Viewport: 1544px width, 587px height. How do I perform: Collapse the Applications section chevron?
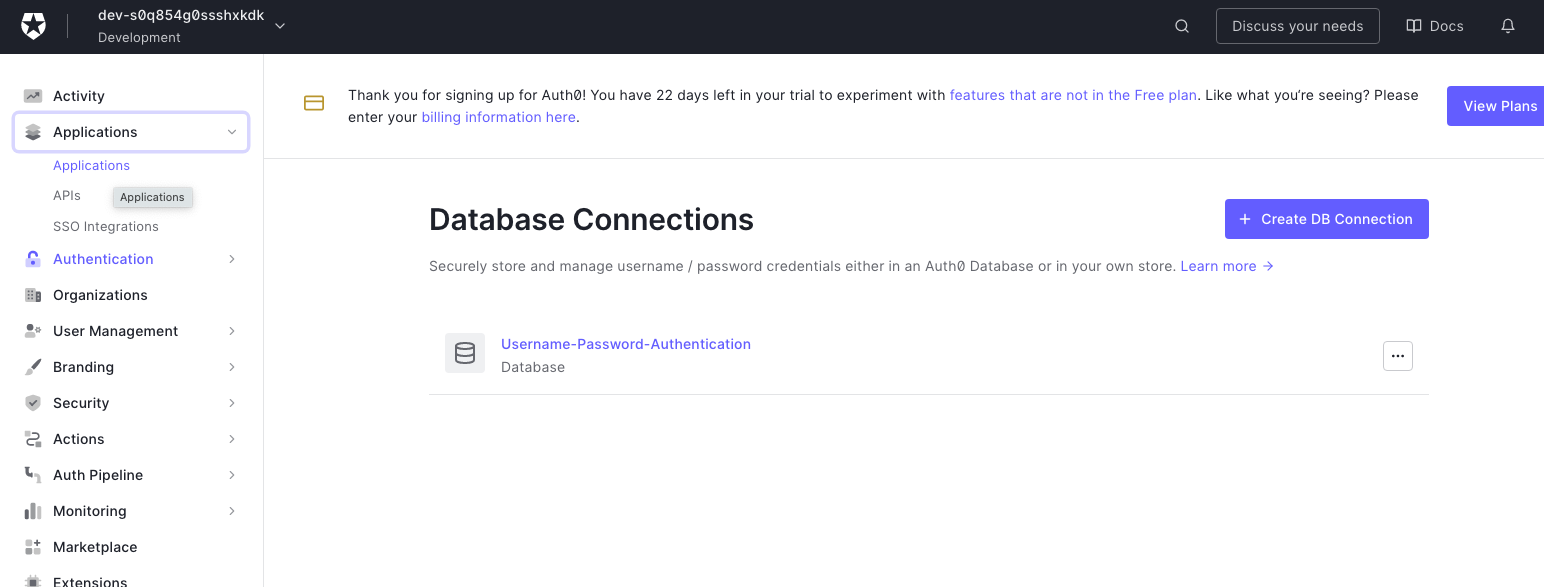pyautogui.click(x=231, y=131)
